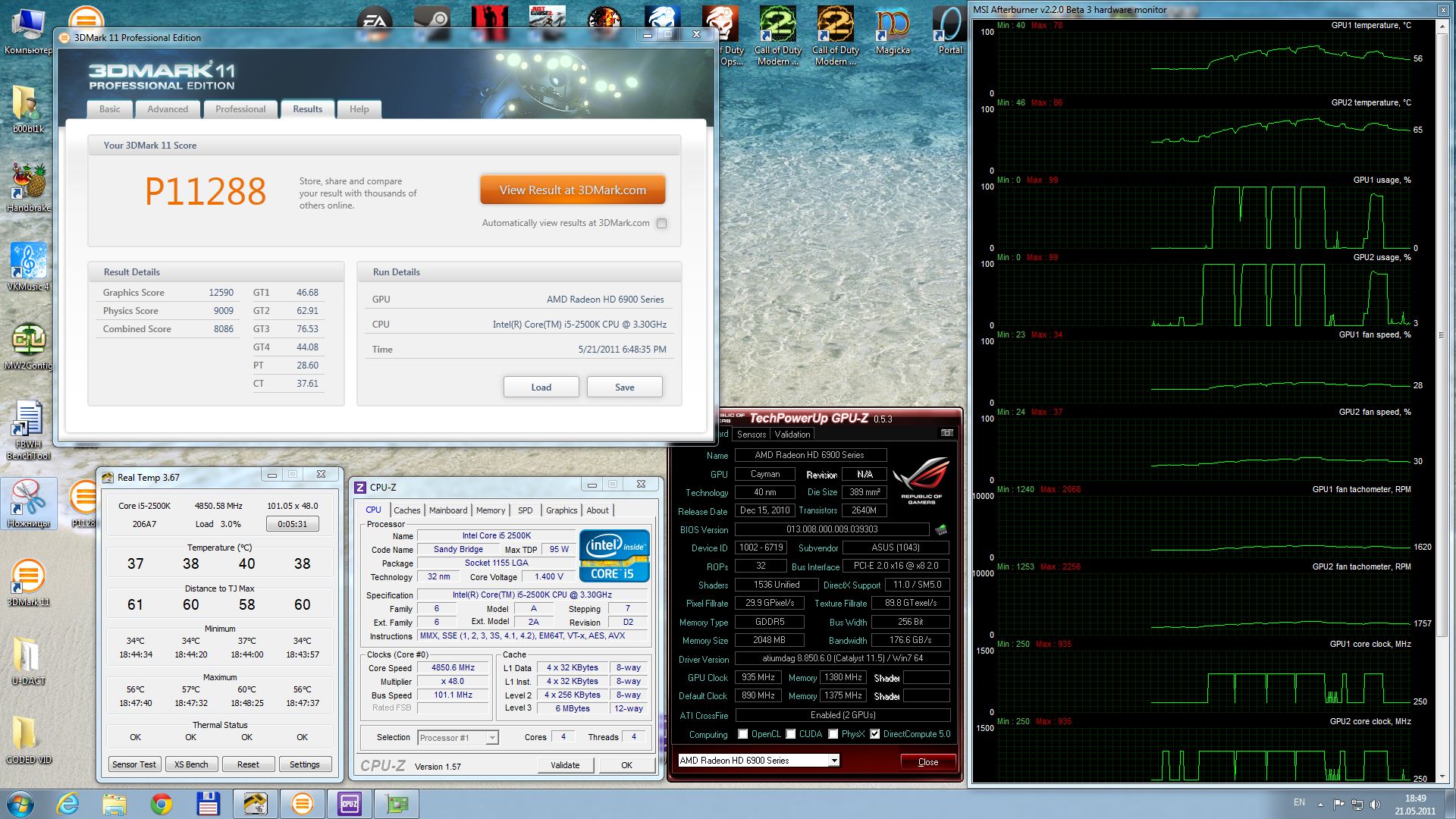The image size is (1456, 819).
Task: Click the volume speaker tray icon
Action: coord(1375,804)
